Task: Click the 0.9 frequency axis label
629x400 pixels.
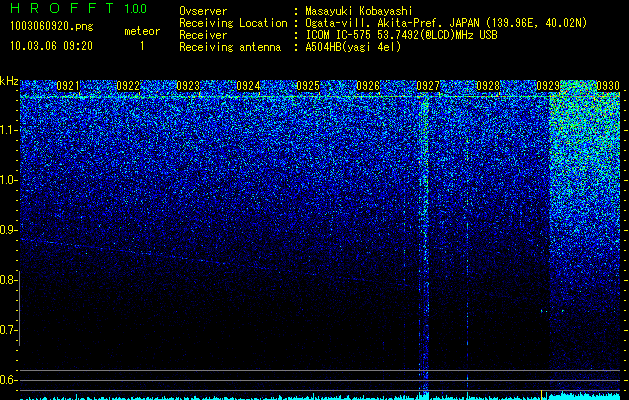Action: (x=9, y=230)
